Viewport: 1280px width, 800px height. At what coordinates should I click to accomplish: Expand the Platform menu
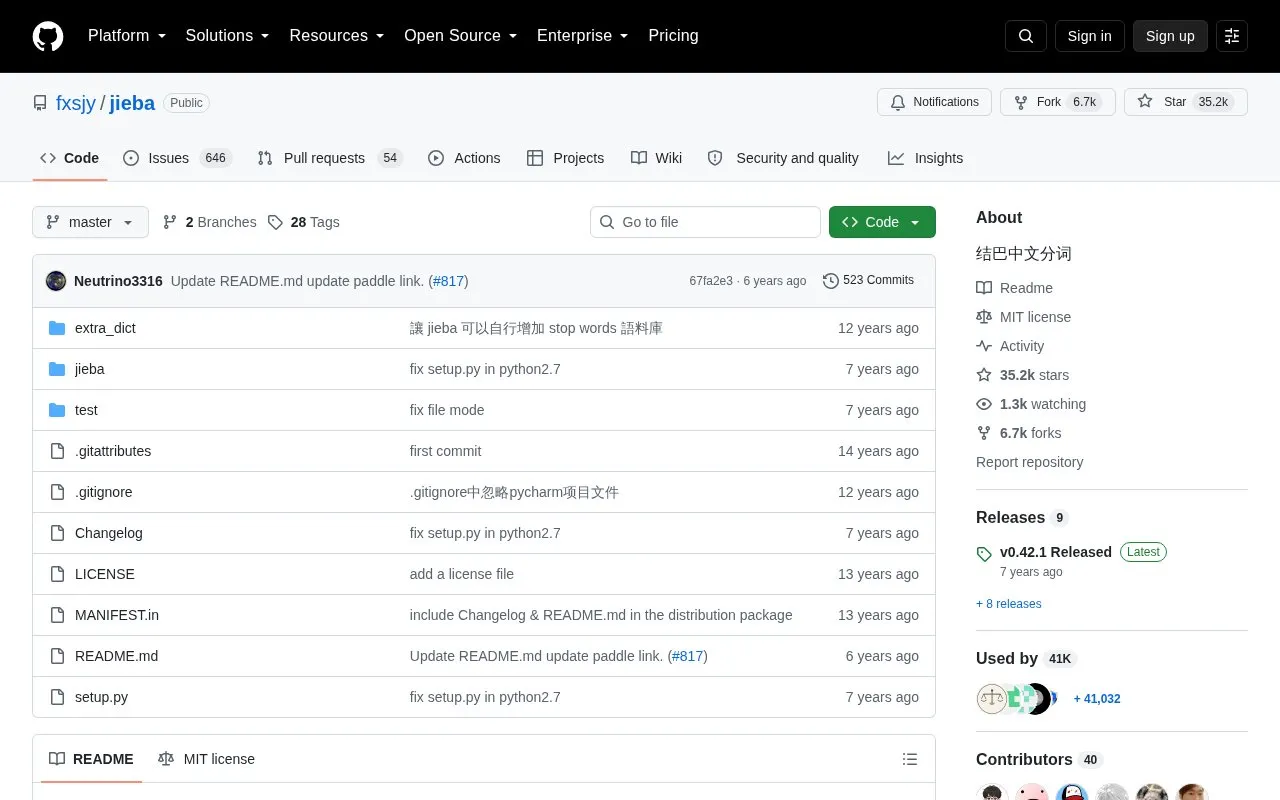tap(127, 36)
